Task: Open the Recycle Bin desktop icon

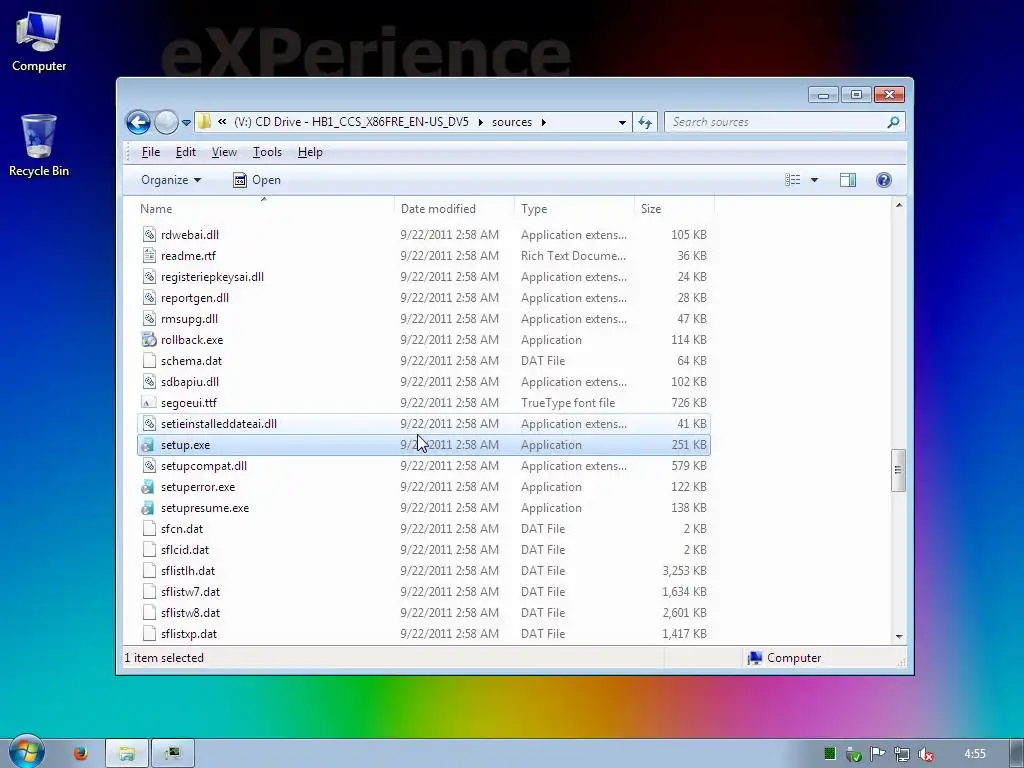Action: pos(39,146)
